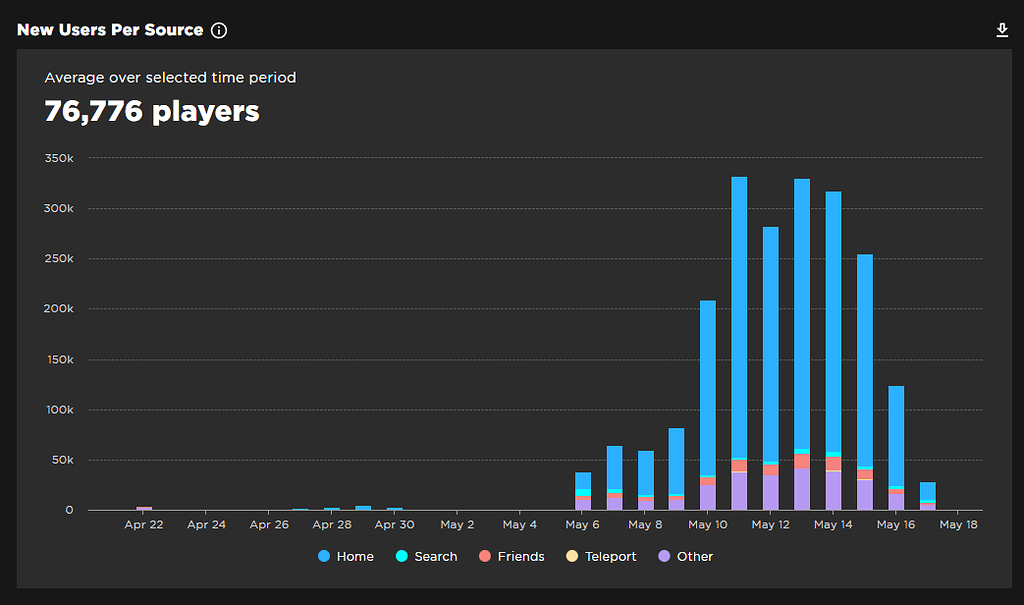Click the May 10 axis label
The width and height of the screenshot is (1024, 605).
coord(708,524)
